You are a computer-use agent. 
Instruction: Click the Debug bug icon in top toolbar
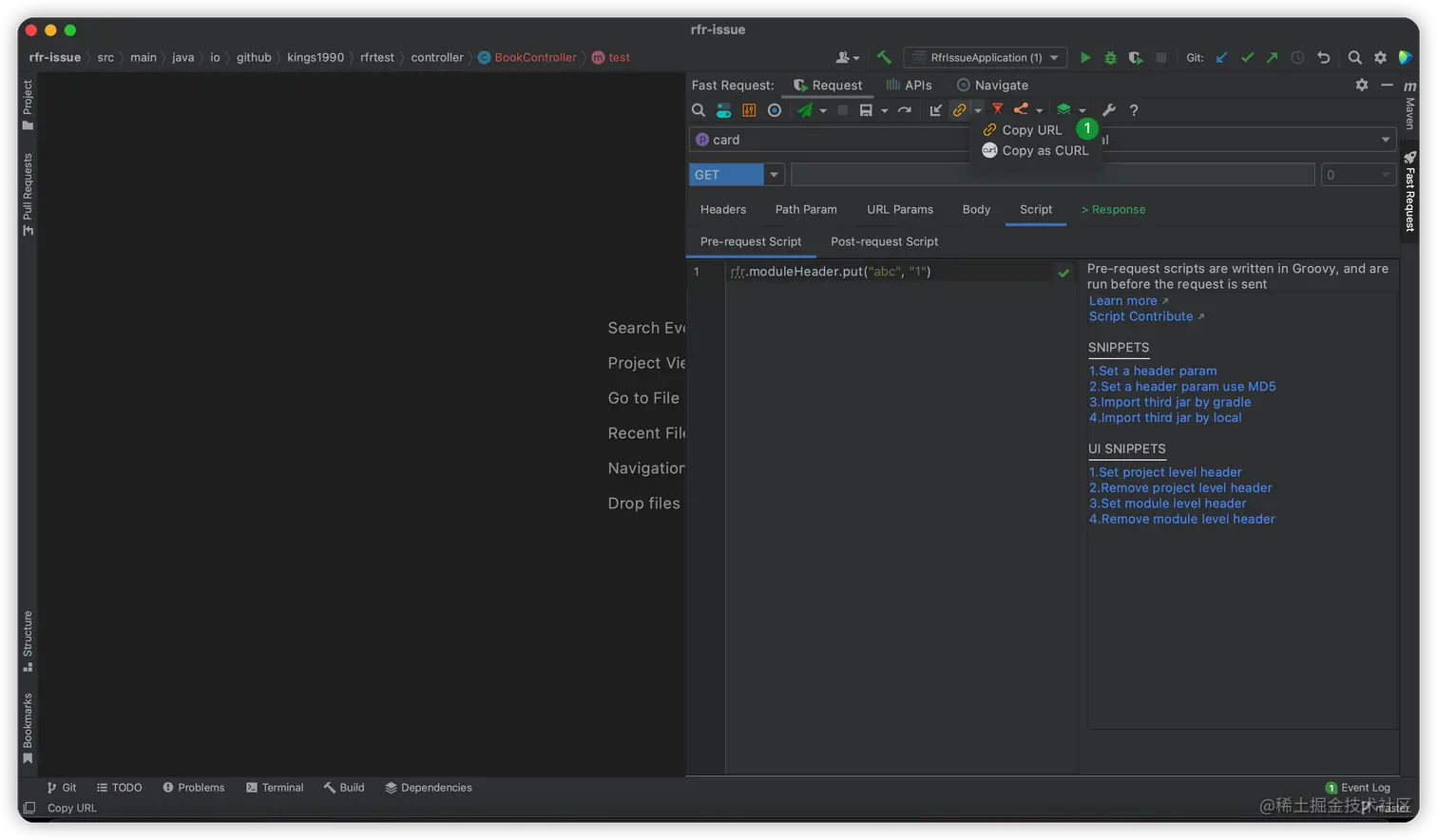pos(1110,58)
